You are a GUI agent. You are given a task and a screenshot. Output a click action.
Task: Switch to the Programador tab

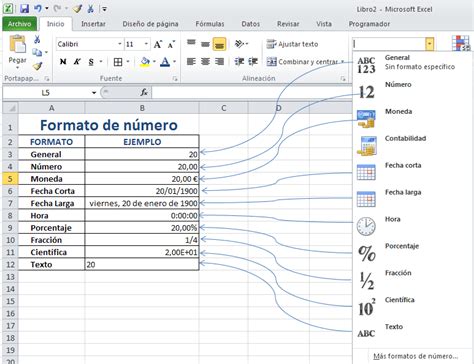tap(369, 24)
